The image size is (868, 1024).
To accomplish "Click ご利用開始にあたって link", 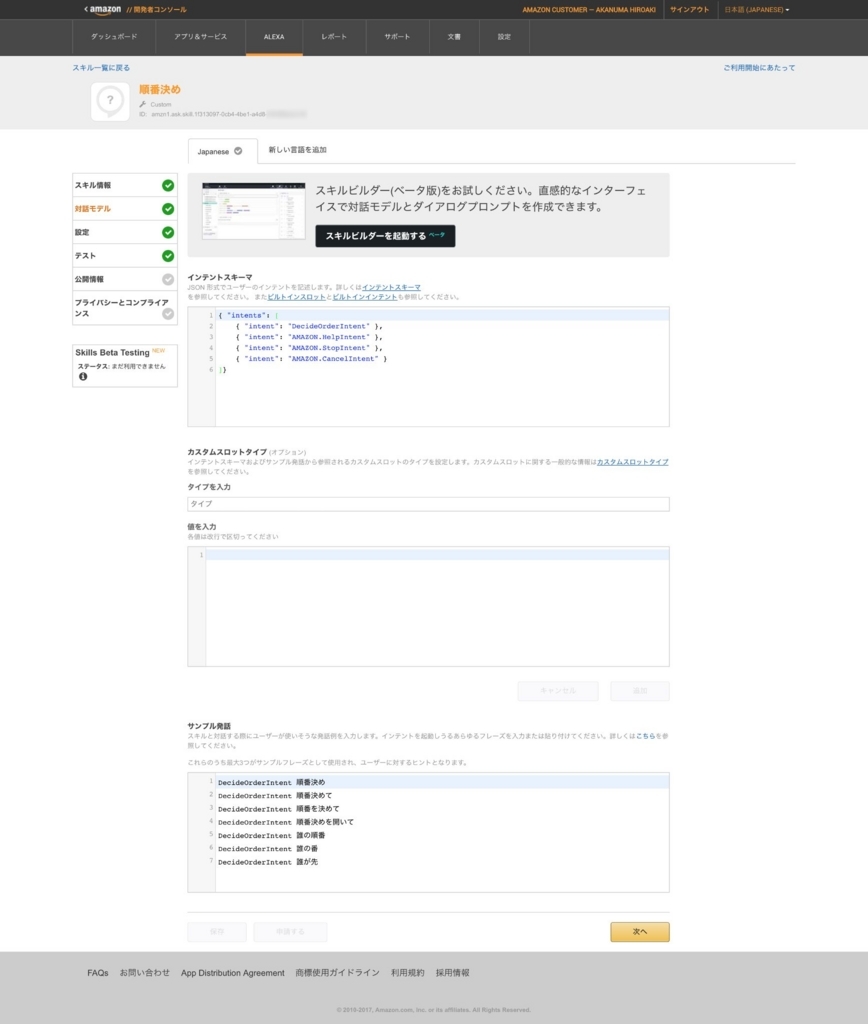I will click(759, 68).
